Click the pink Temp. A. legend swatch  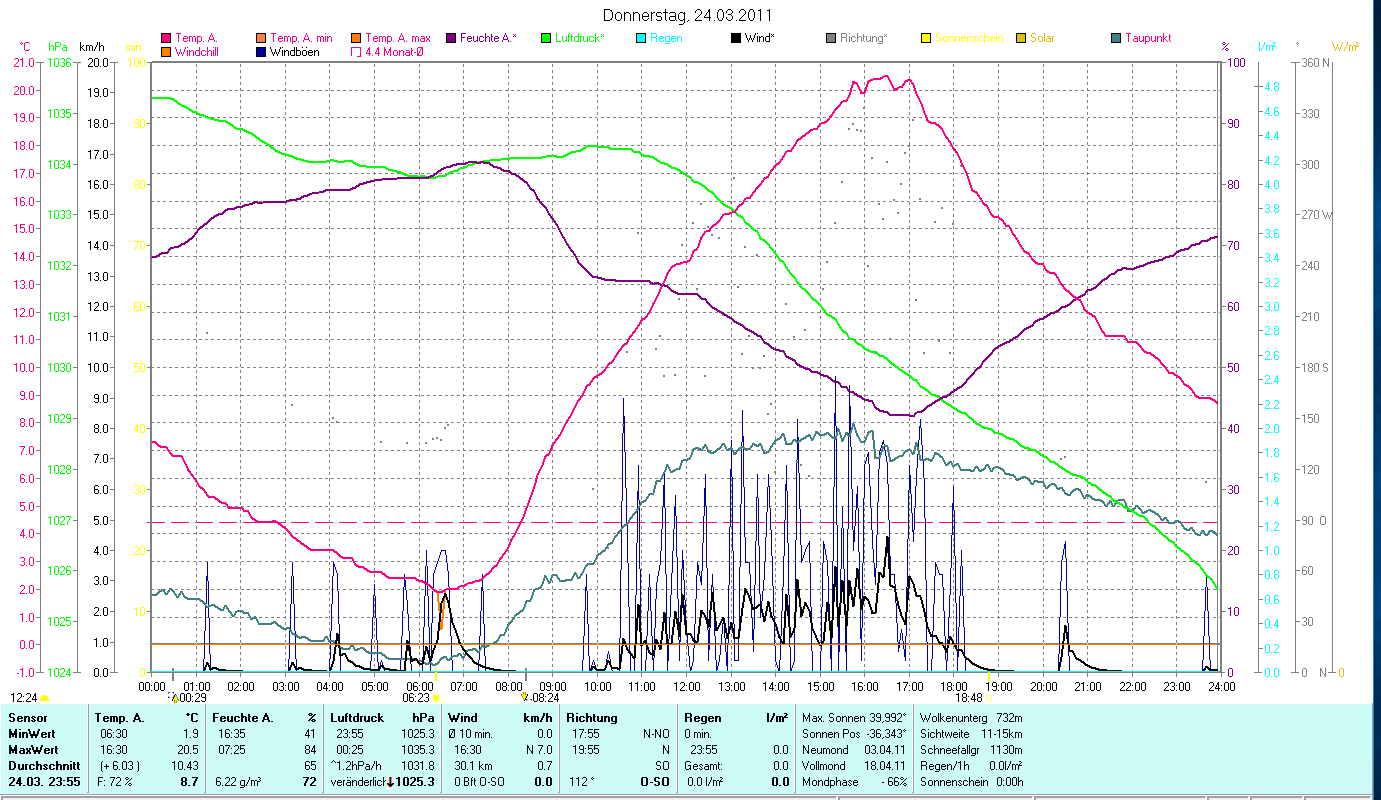pyautogui.click(x=166, y=38)
